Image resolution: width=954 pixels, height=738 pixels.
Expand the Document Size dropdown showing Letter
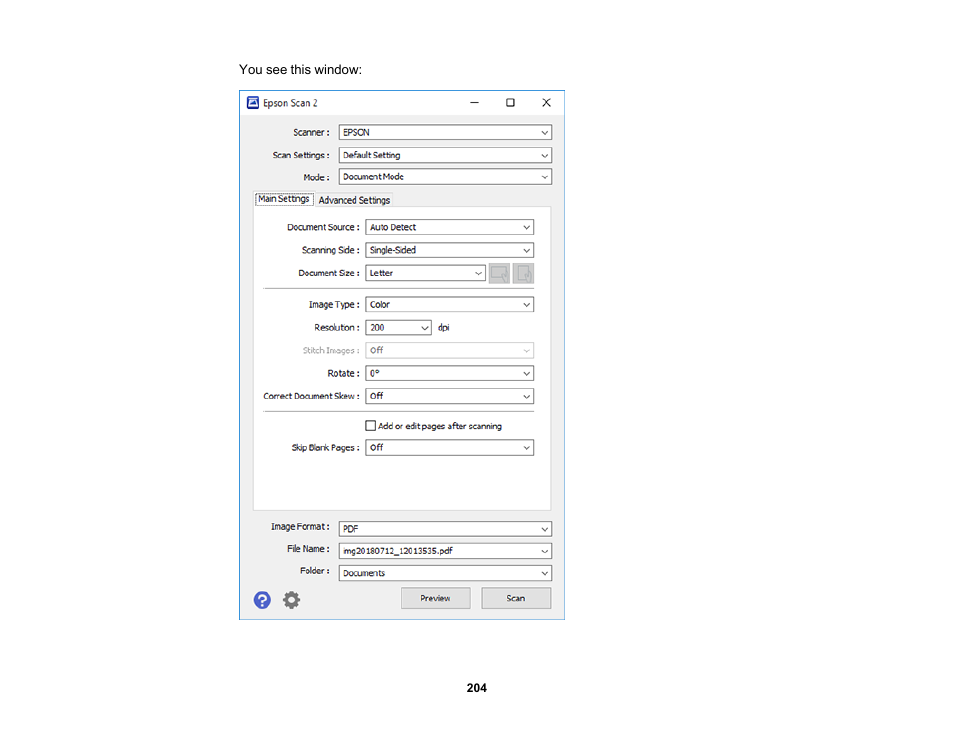(425, 273)
